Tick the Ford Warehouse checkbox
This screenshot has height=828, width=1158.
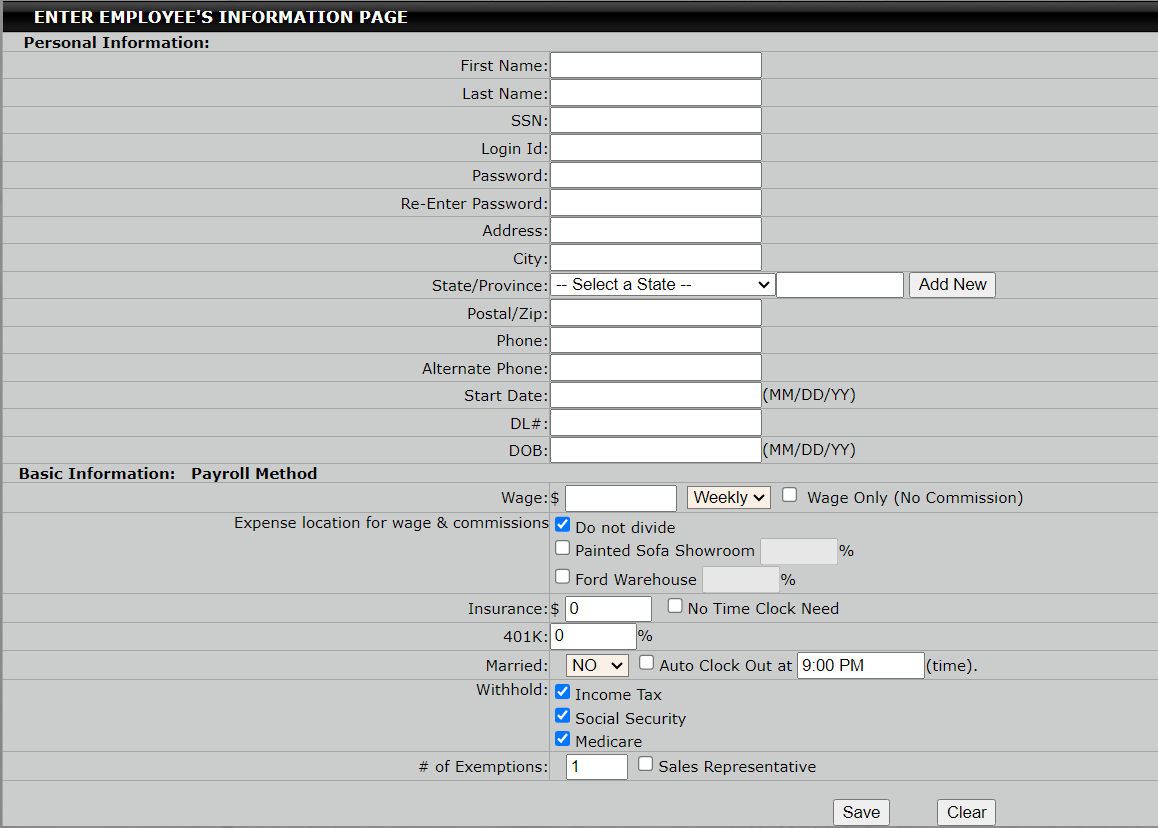coord(563,576)
